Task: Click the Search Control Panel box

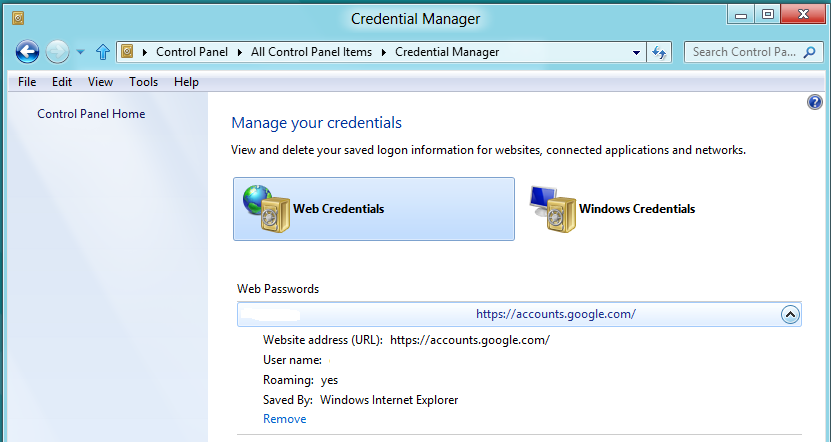Action: pos(744,52)
